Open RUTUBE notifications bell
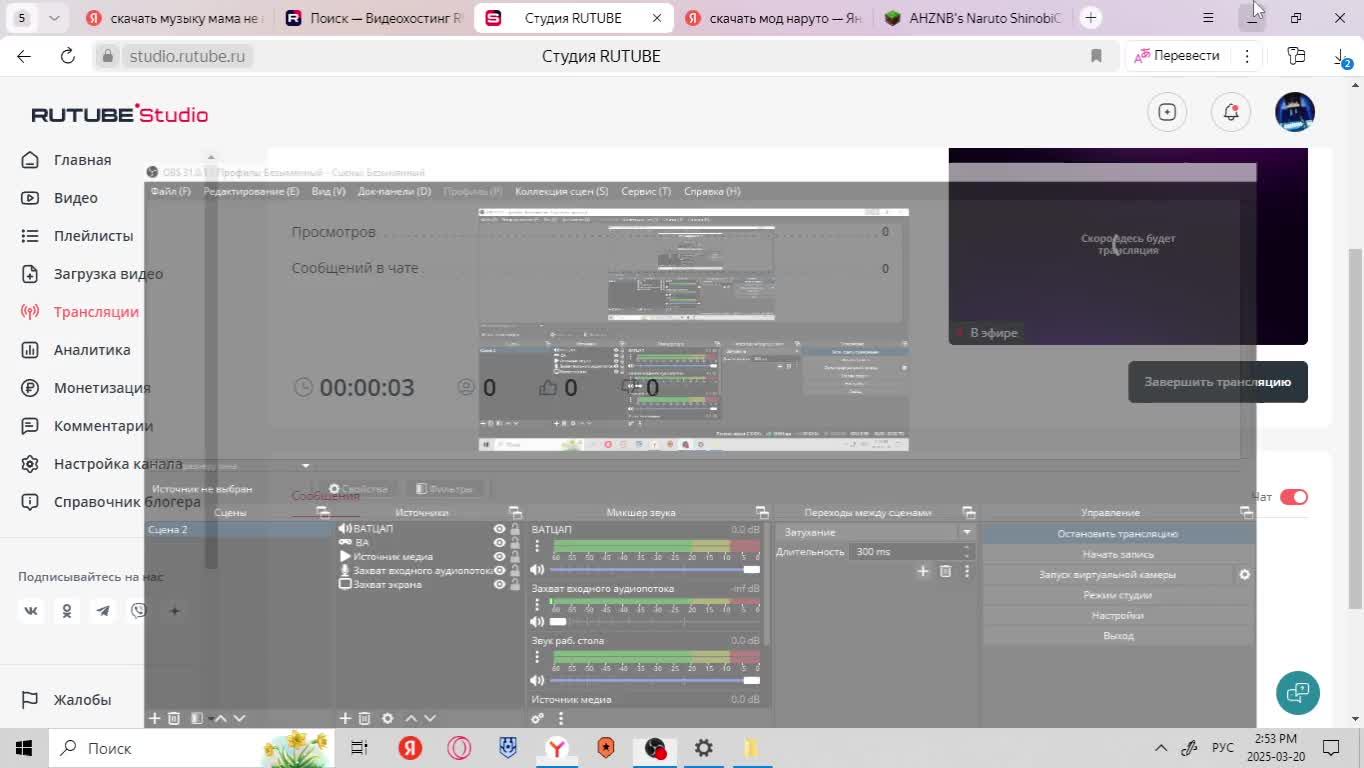1364x768 pixels. (1231, 112)
